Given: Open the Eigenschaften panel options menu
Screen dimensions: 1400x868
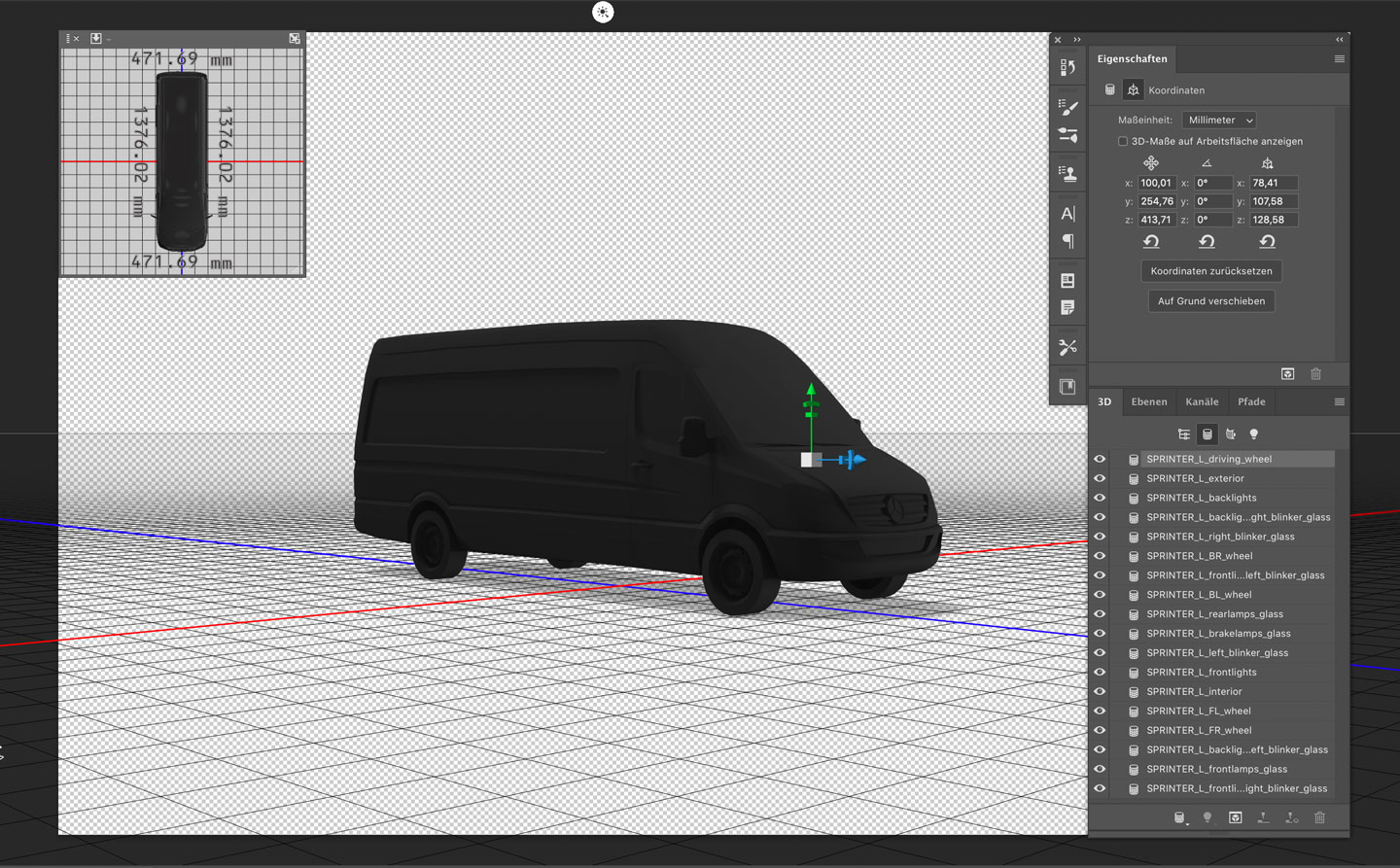Looking at the screenshot, I should pos(1339,59).
